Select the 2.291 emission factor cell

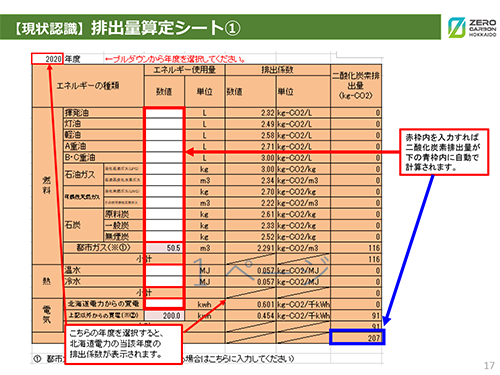[251, 248]
